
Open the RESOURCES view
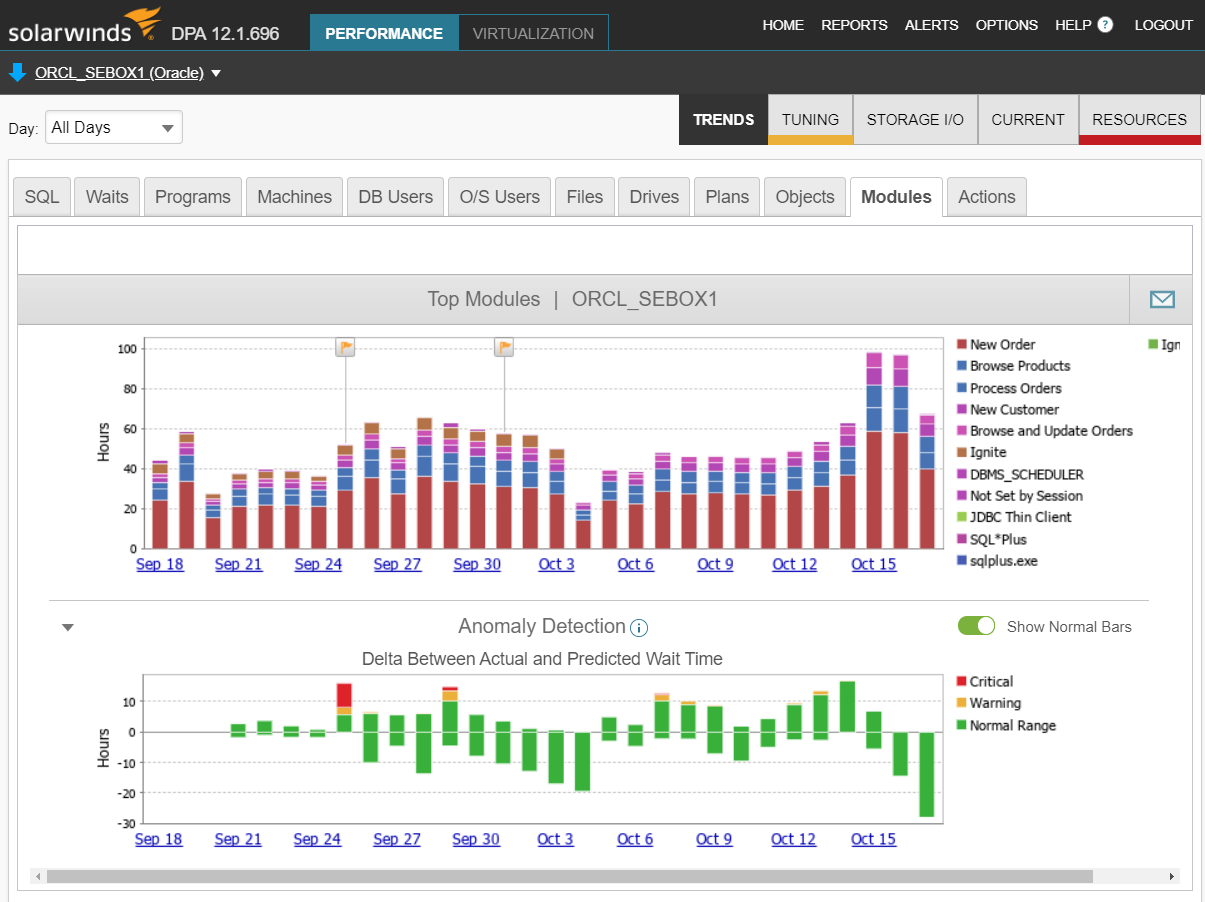(1140, 119)
